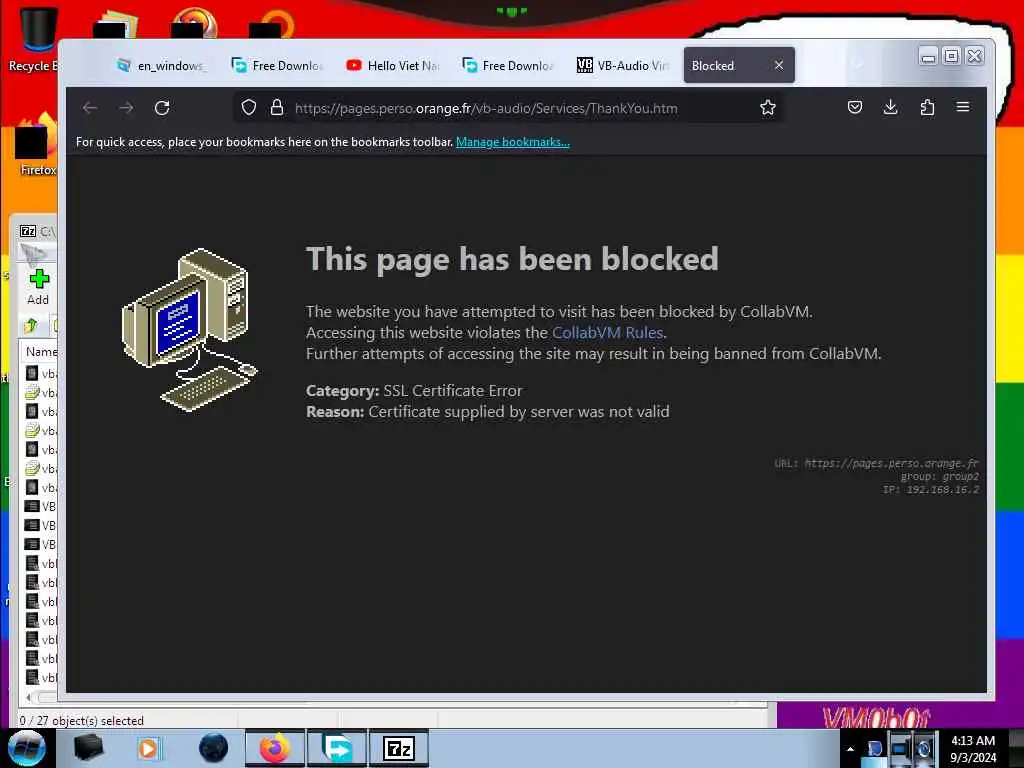Image resolution: width=1024 pixels, height=768 pixels.
Task: Maximize the Firefox window
Action: 952,56
